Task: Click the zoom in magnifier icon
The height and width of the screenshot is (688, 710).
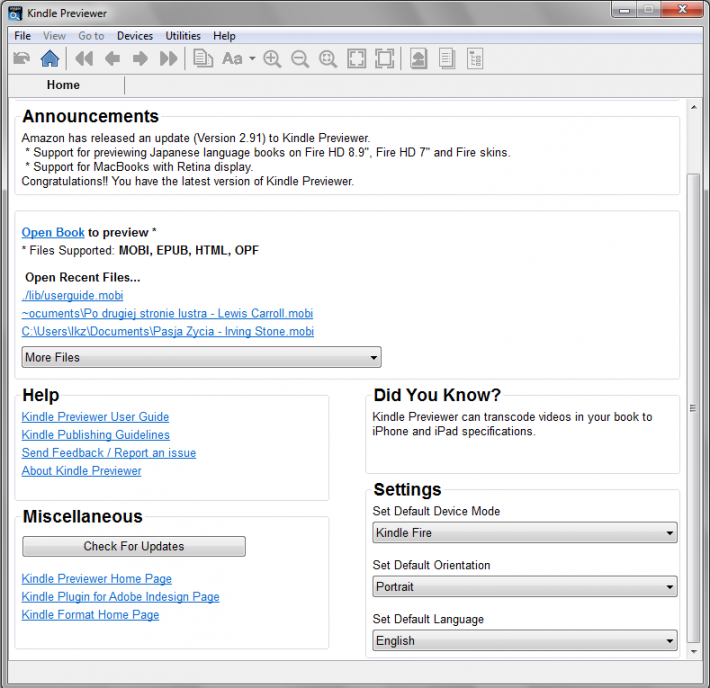Action: coord(272,59)
